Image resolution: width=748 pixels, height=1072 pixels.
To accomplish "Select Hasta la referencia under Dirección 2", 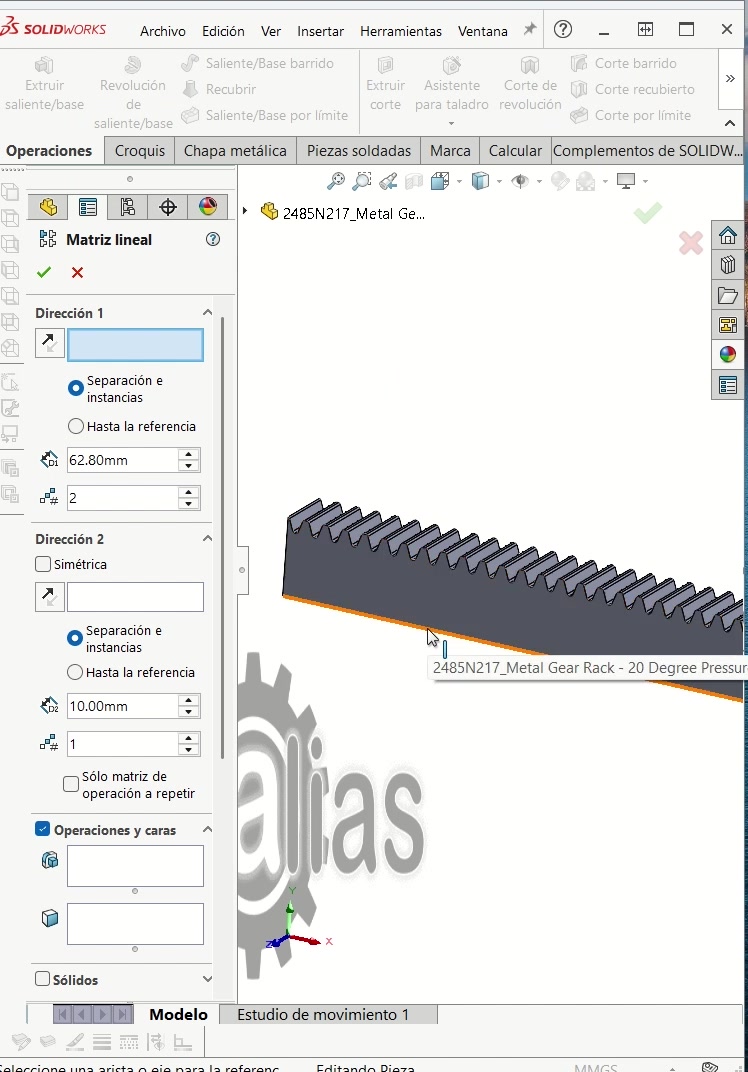I will coord(75,672).
